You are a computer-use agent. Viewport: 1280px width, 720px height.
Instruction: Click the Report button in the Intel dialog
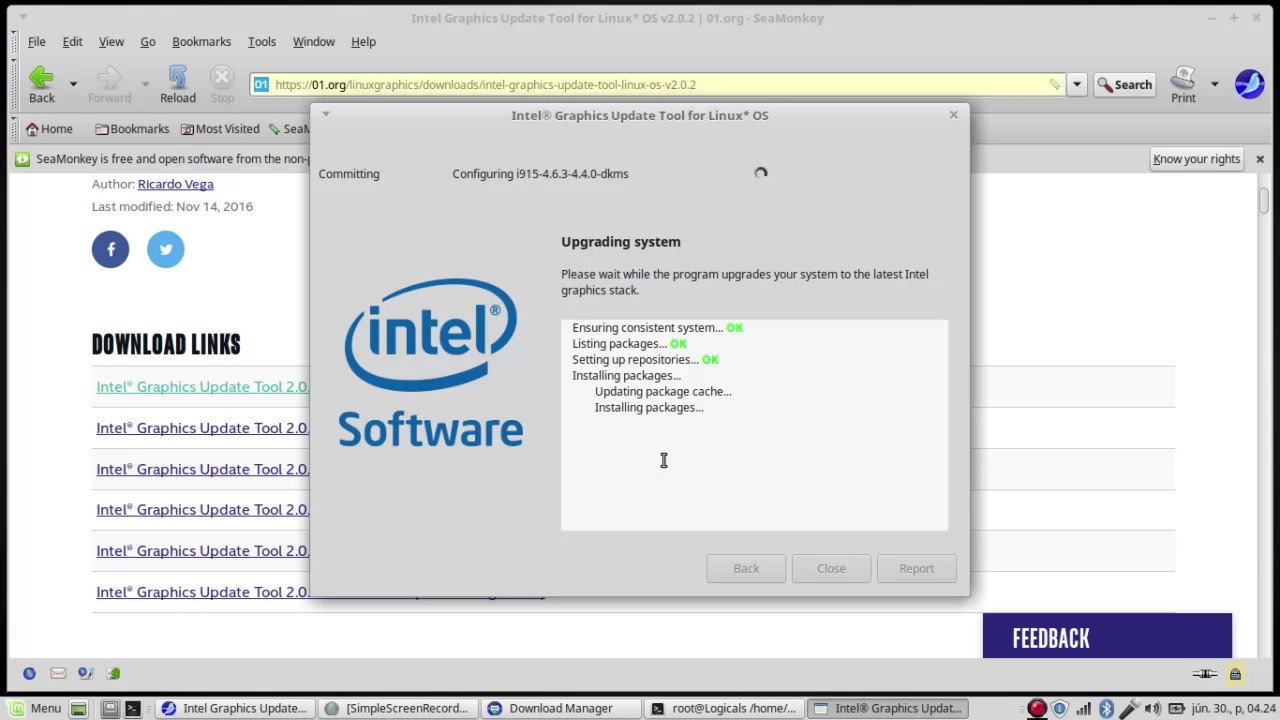click(x=916, y=568)
